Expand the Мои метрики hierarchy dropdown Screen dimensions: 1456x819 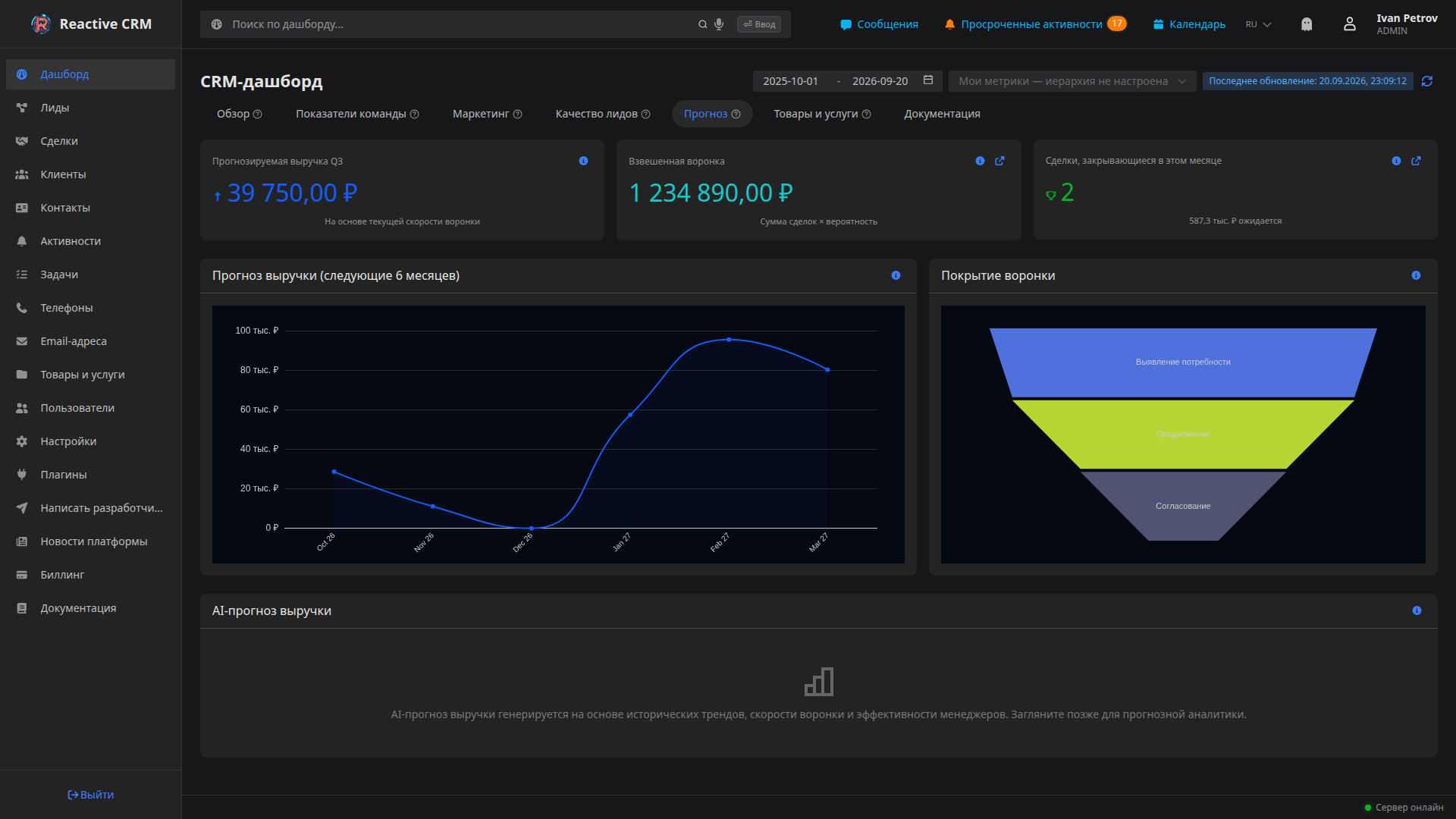coord(1072,81)
